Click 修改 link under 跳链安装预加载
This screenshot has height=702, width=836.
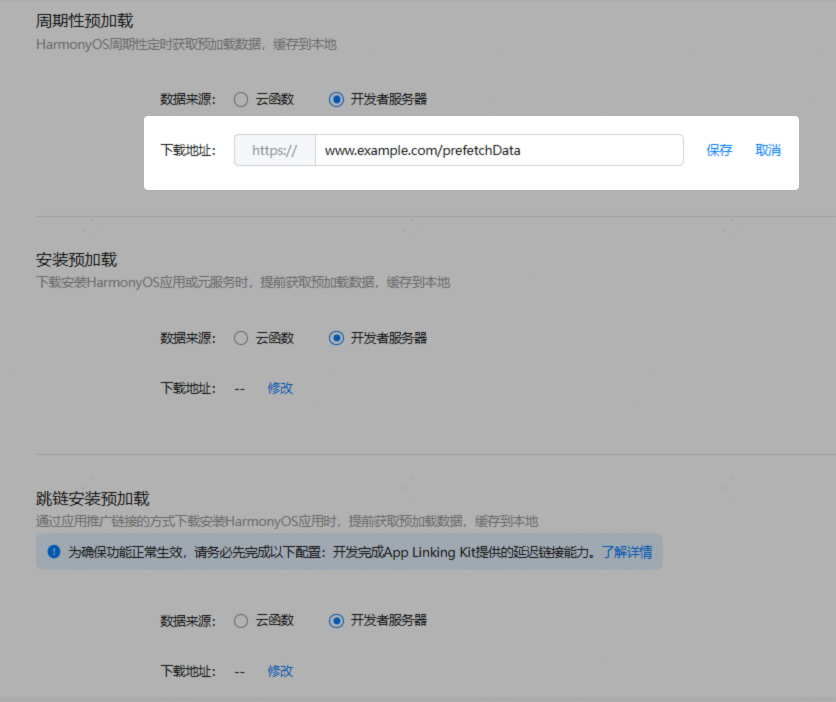pos(280,671)
